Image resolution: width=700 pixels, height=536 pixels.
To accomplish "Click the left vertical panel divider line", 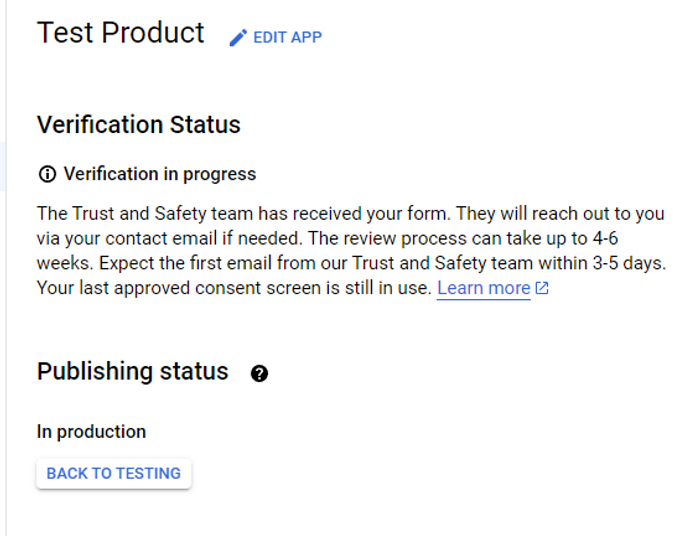I will pyautogui.click(x=6, y=268).
